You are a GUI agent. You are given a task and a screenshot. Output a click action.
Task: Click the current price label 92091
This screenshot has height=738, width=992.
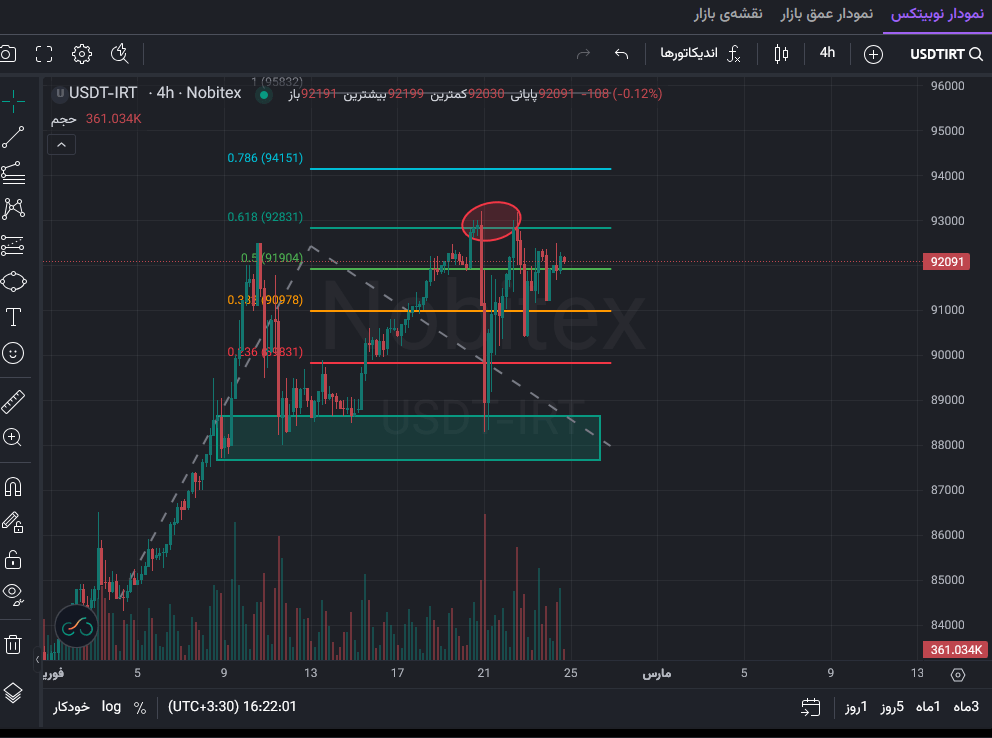946,262
